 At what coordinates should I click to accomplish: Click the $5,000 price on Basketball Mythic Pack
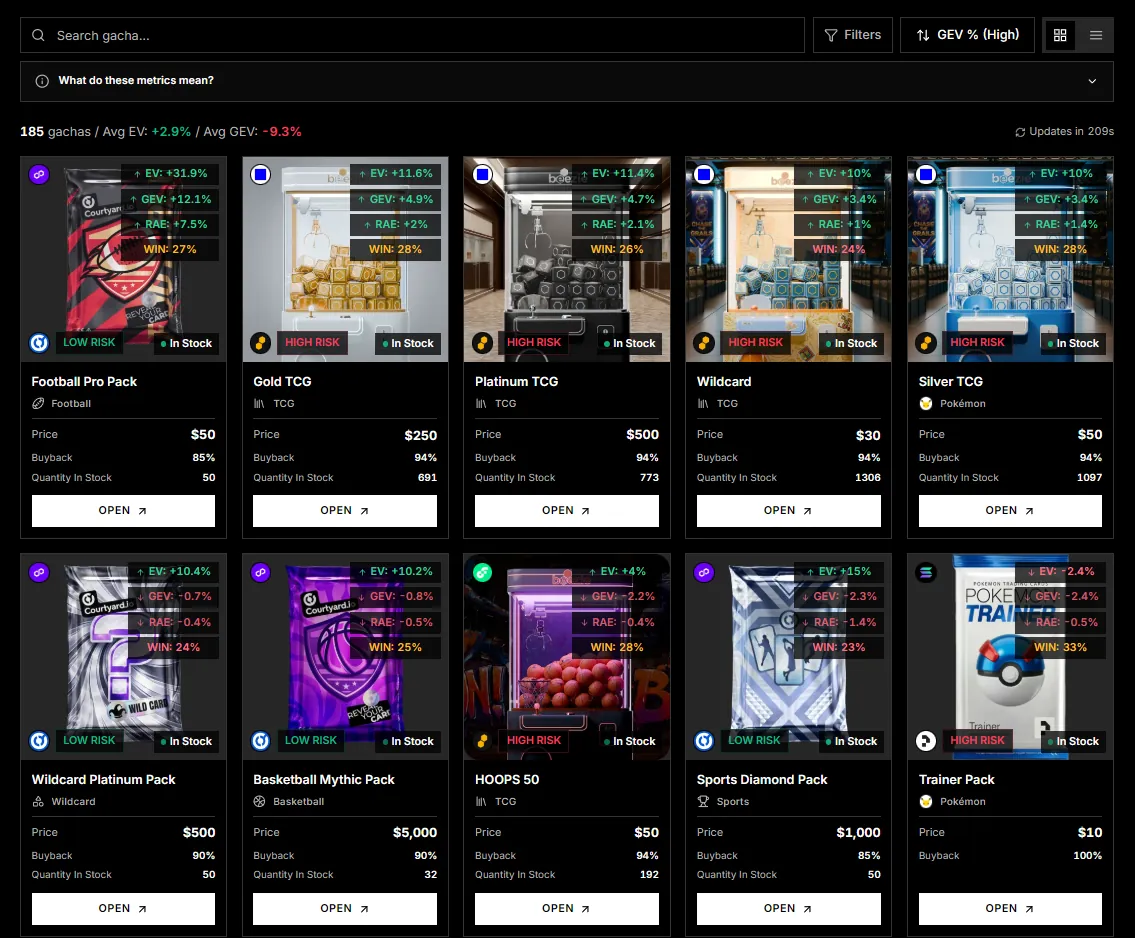coord(415,833)
